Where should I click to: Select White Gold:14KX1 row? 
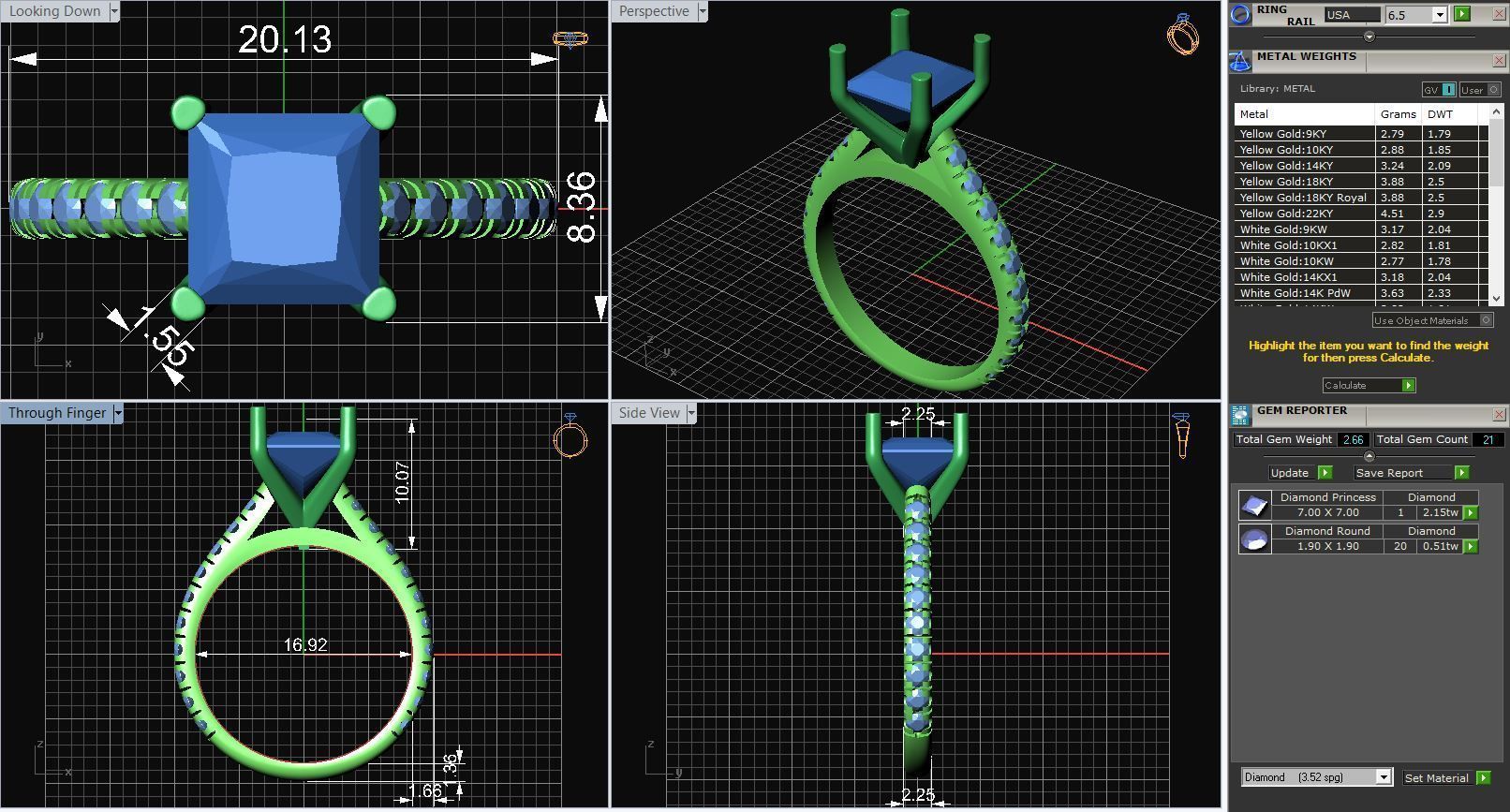click(x=1361, y=277)
